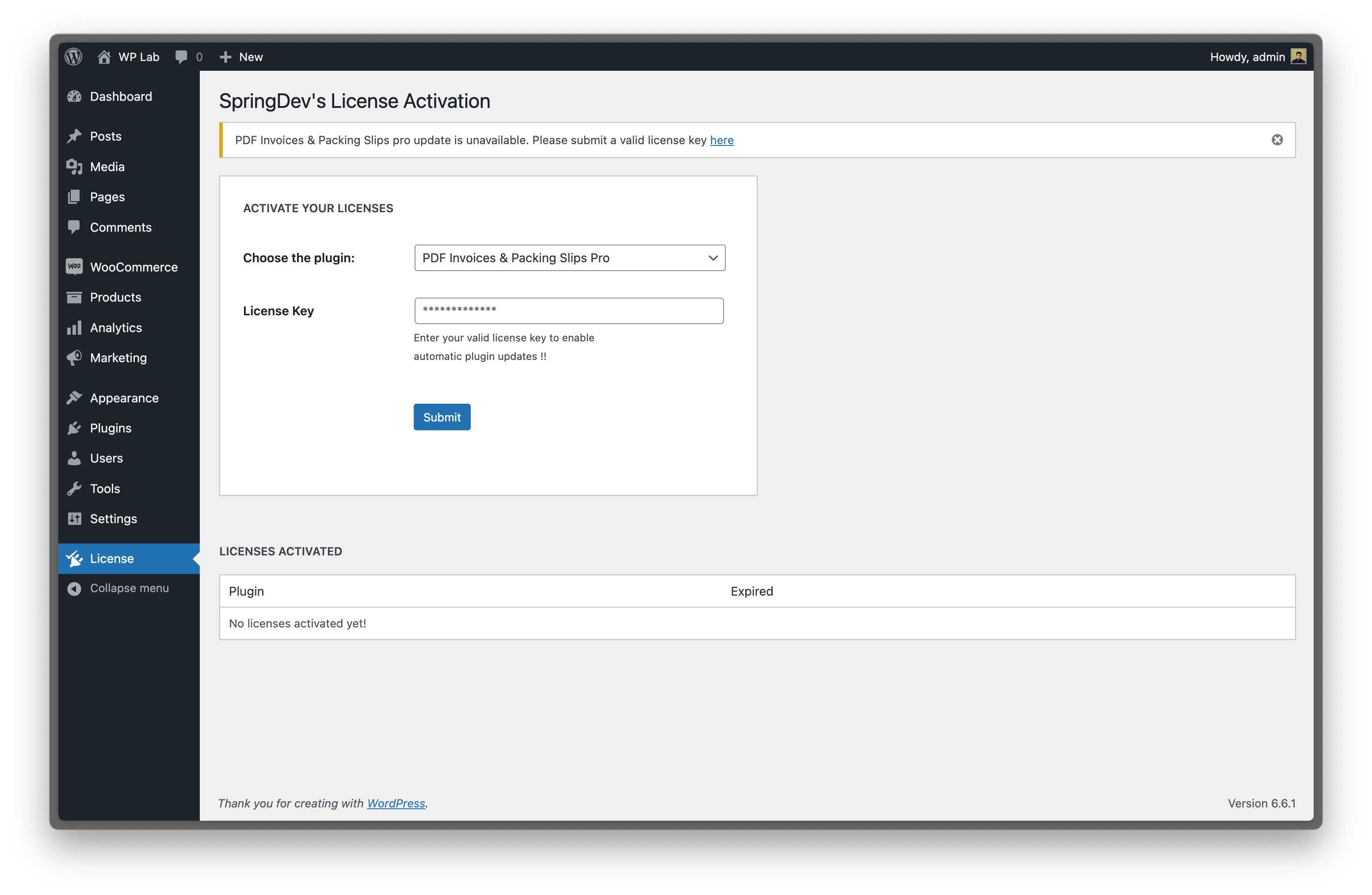Click the Settings sliders icon

click(74, 518)
